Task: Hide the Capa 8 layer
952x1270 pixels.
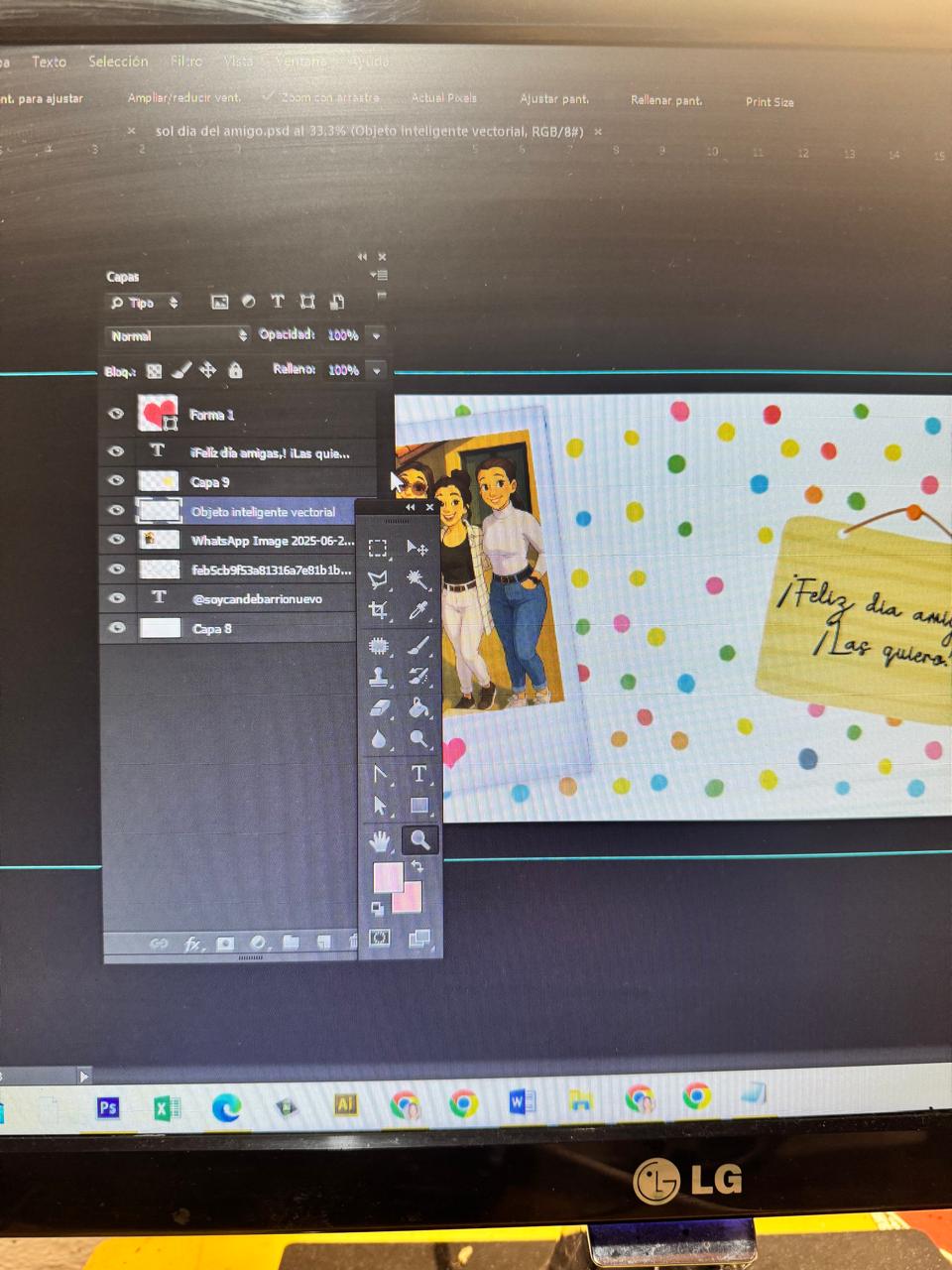Action: point(116,628)
